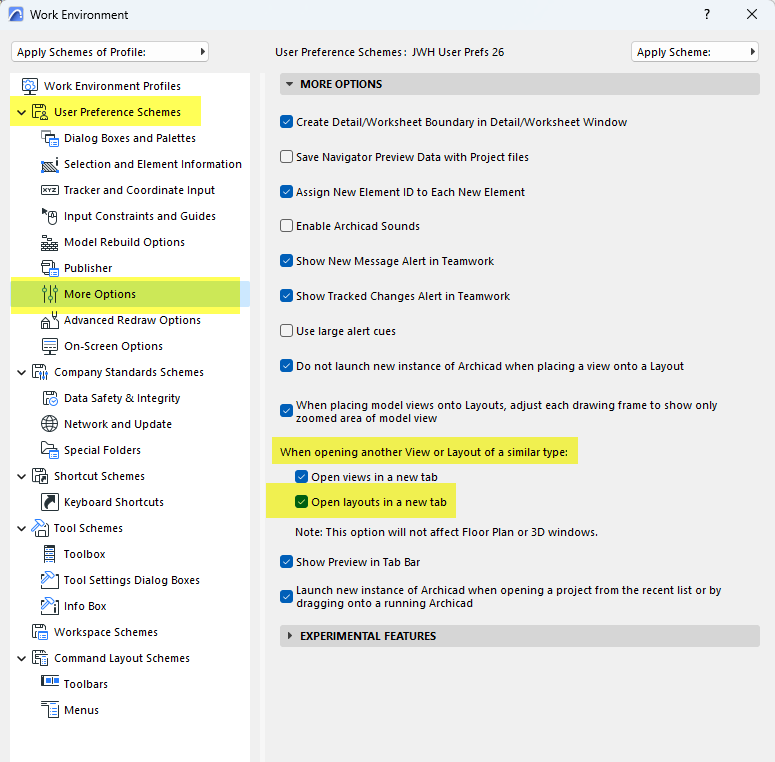Click the Work Environment Profiles icon
Viewport: 775px width, 762px height.
pyautogui.click(x=29, y=86)
